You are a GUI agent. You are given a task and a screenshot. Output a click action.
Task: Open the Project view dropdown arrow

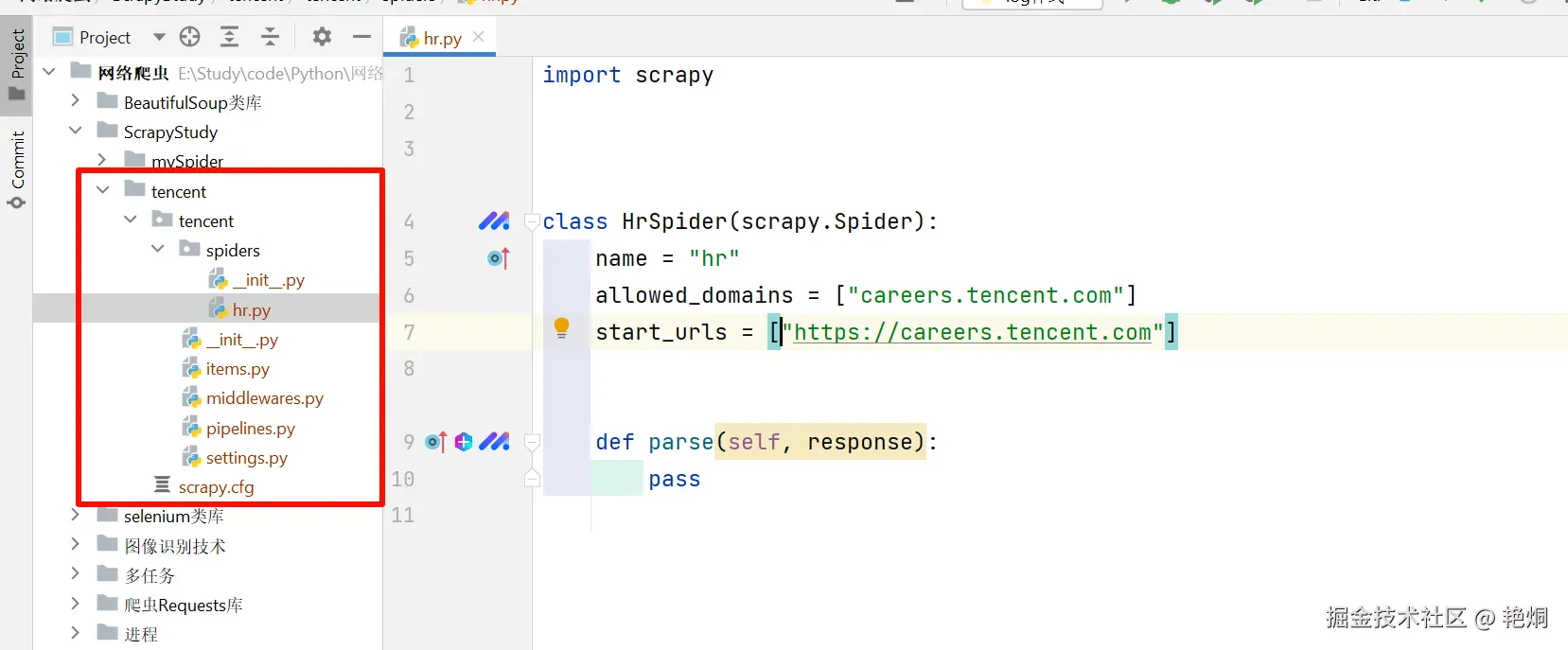pyautogui.click(x=159, y=37)
